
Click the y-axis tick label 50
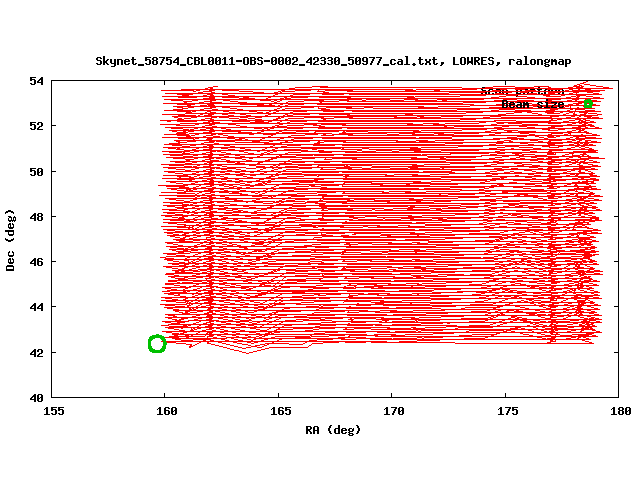click(x=36, y=172)
